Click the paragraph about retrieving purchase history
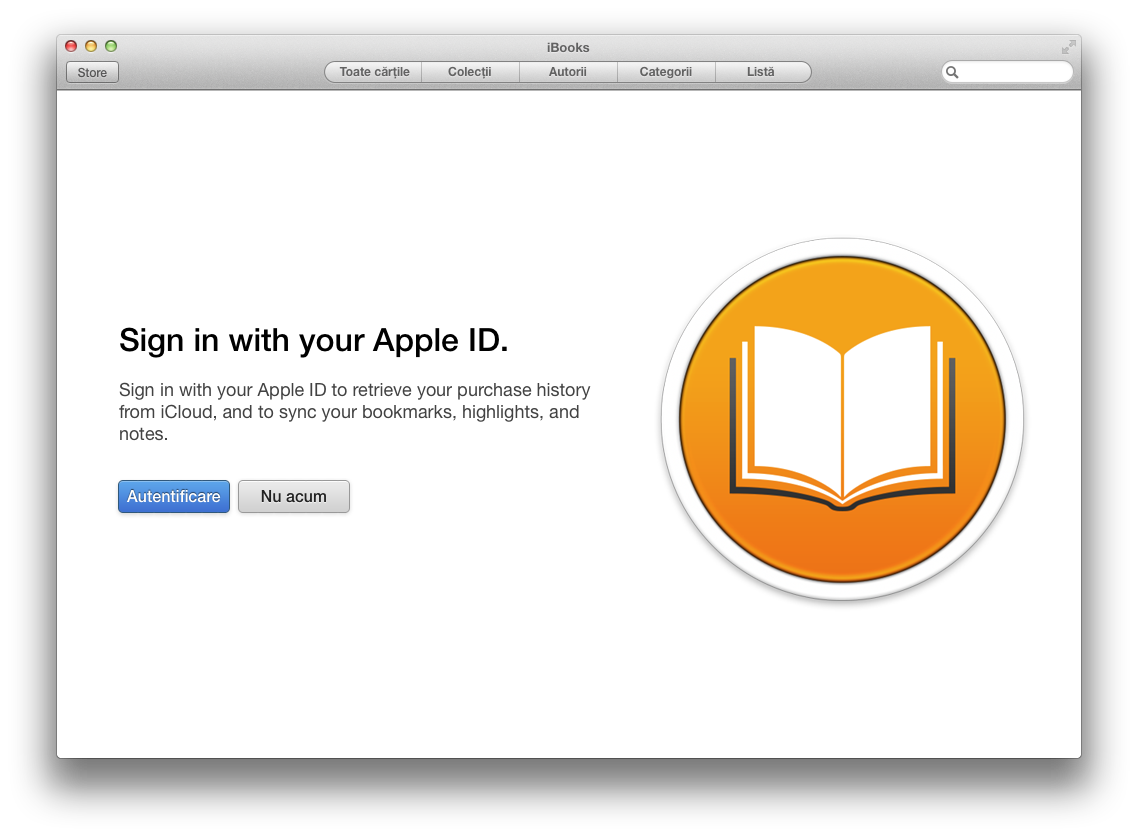 click(x=355, y=412)
